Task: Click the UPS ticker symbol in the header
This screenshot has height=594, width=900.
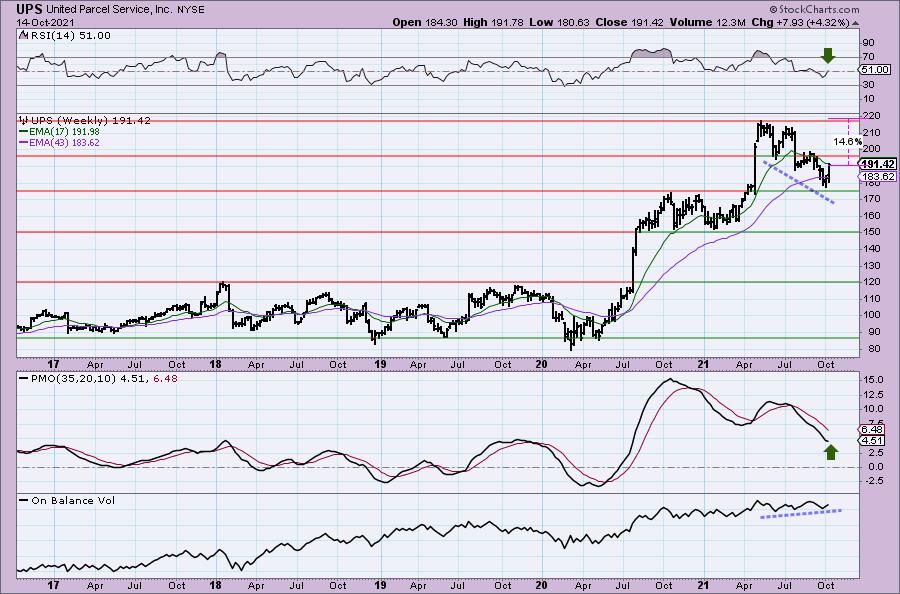Action: (x=29, y=9)
